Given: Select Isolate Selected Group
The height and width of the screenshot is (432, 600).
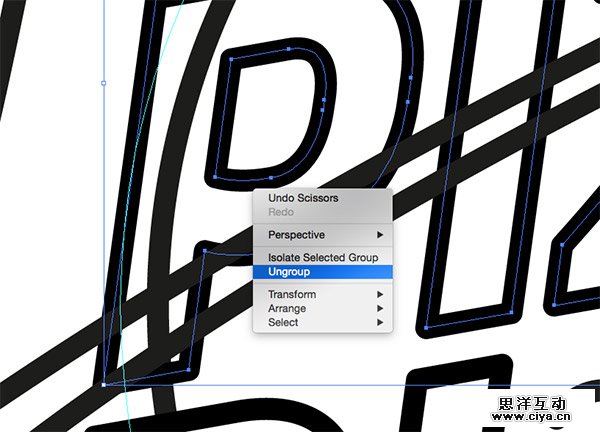Looking at the screenshot, I should click(323, 258).
